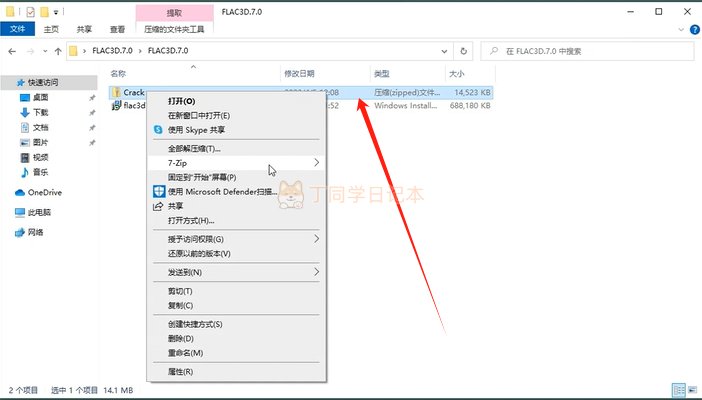Switch to the 共享 ribbon tab

[x=84, y=29]
